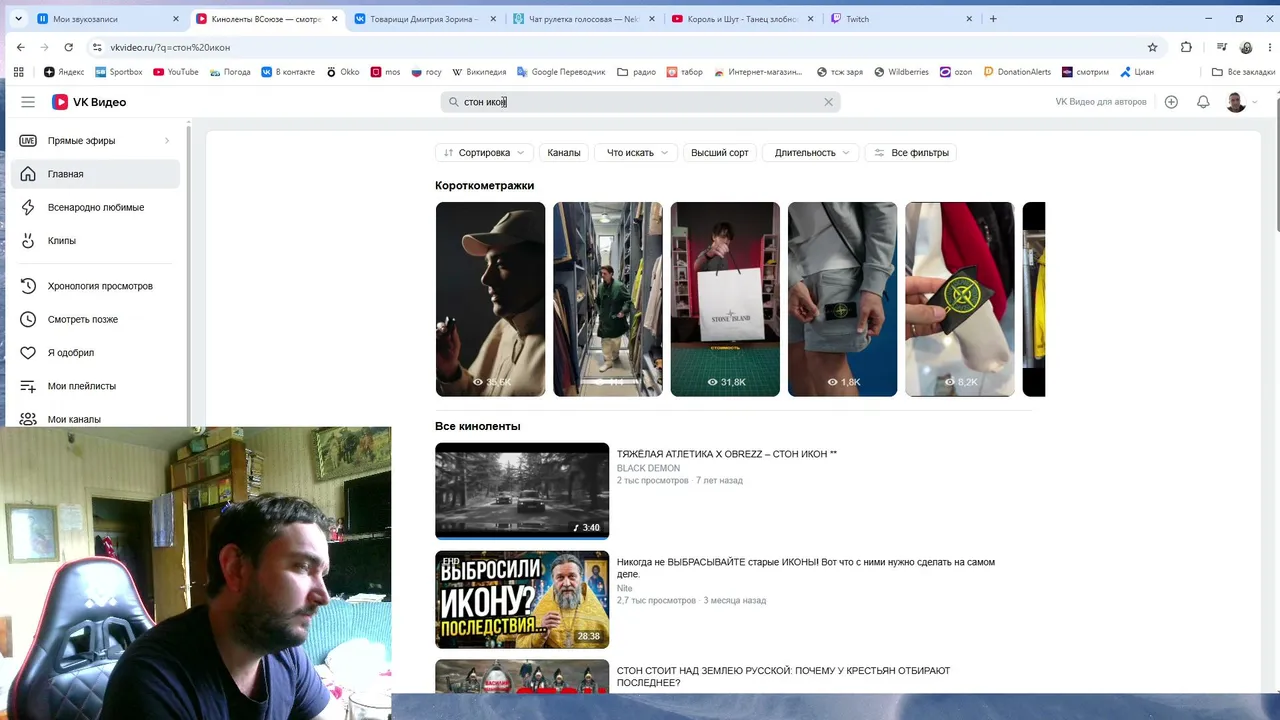
Task: Play the 3:40 СТОН ИКОН video thumbnail
Action: 522,491
